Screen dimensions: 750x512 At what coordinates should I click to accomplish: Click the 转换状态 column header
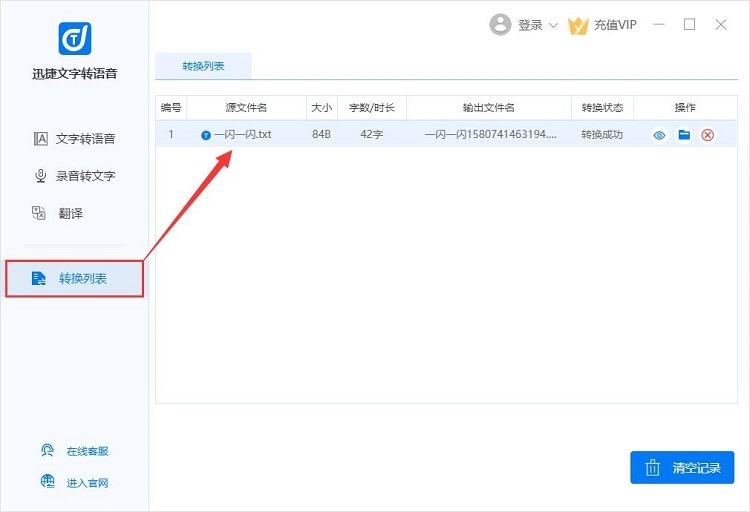coord(602,108)
